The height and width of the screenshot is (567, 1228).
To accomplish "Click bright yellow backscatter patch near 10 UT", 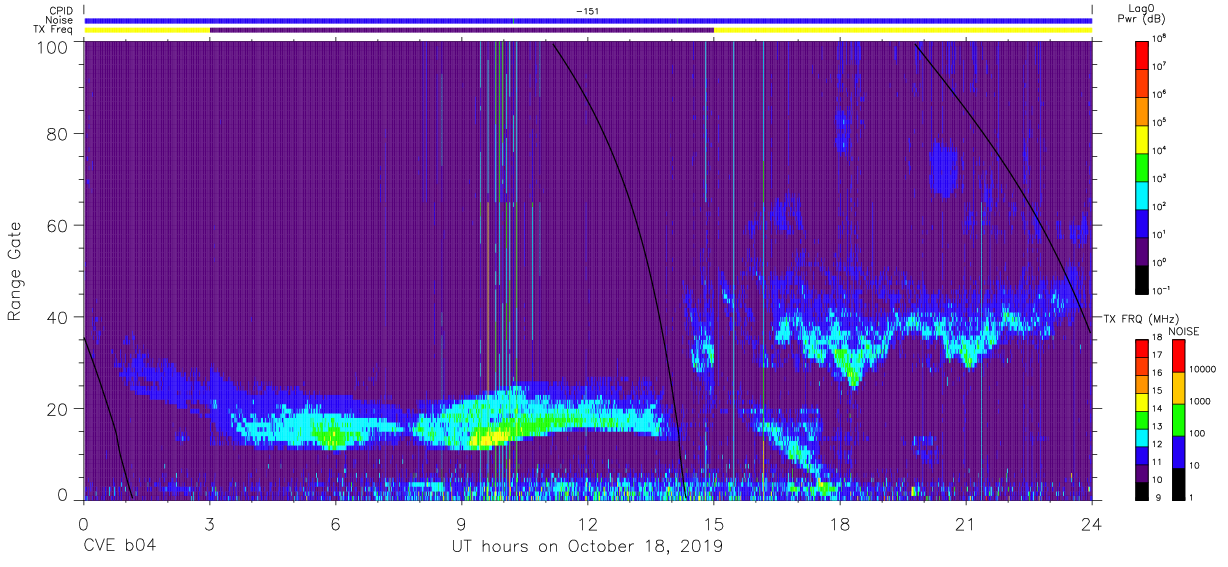I will tap(488, 436).
